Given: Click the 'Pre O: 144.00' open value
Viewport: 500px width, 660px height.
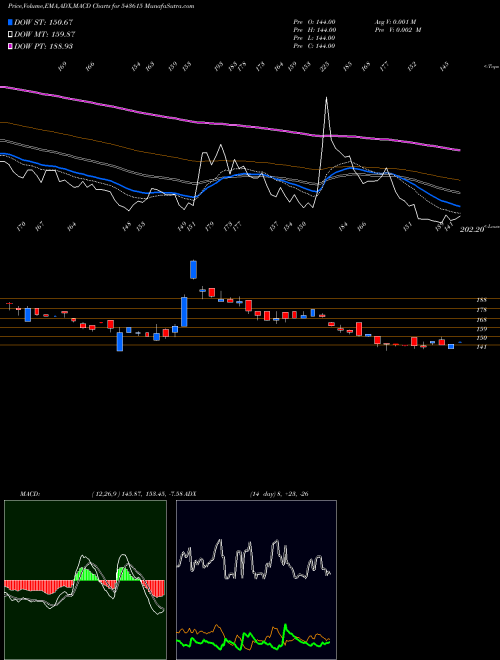Looking at the screenshot, I should click(x=314, y=22).
